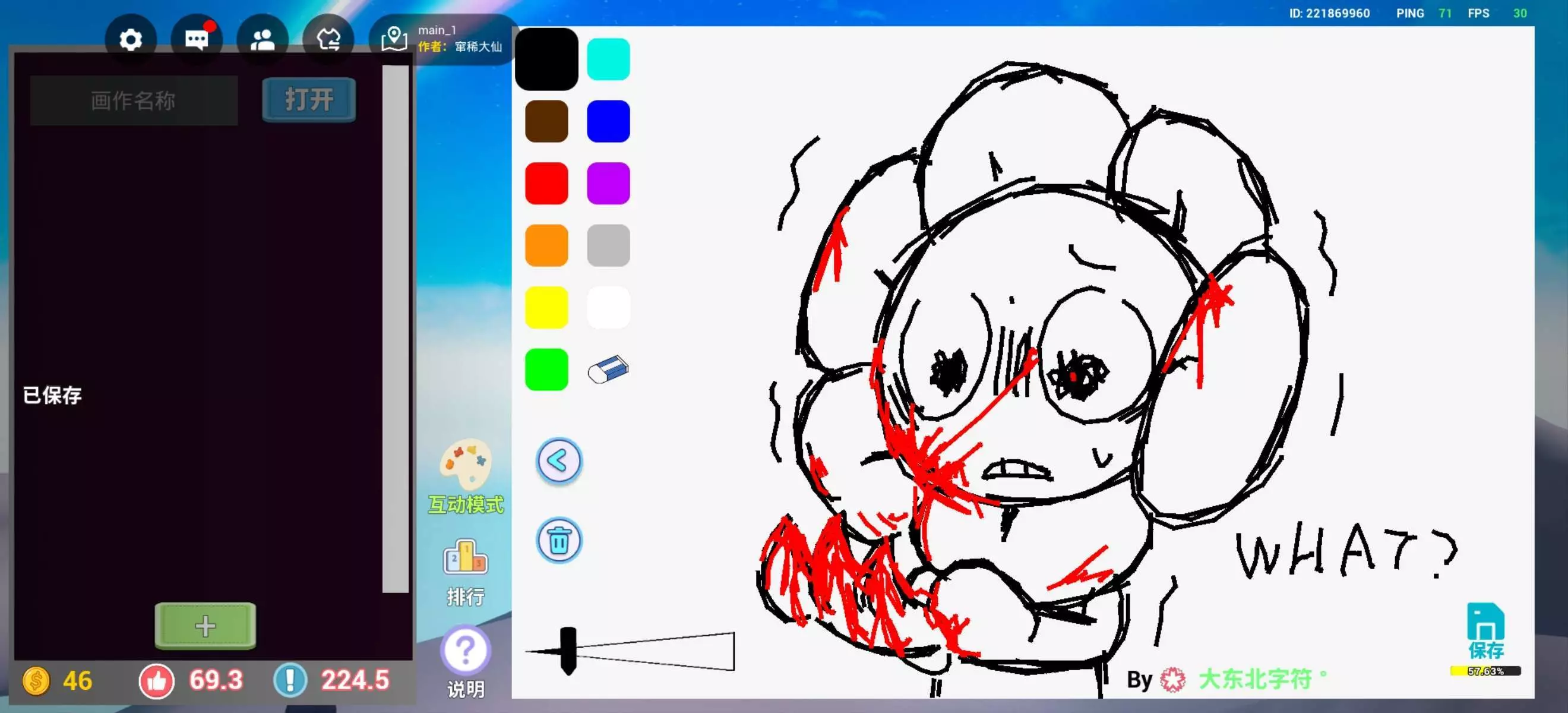Select the red color swatch
1568x713 pixels.
546,183
